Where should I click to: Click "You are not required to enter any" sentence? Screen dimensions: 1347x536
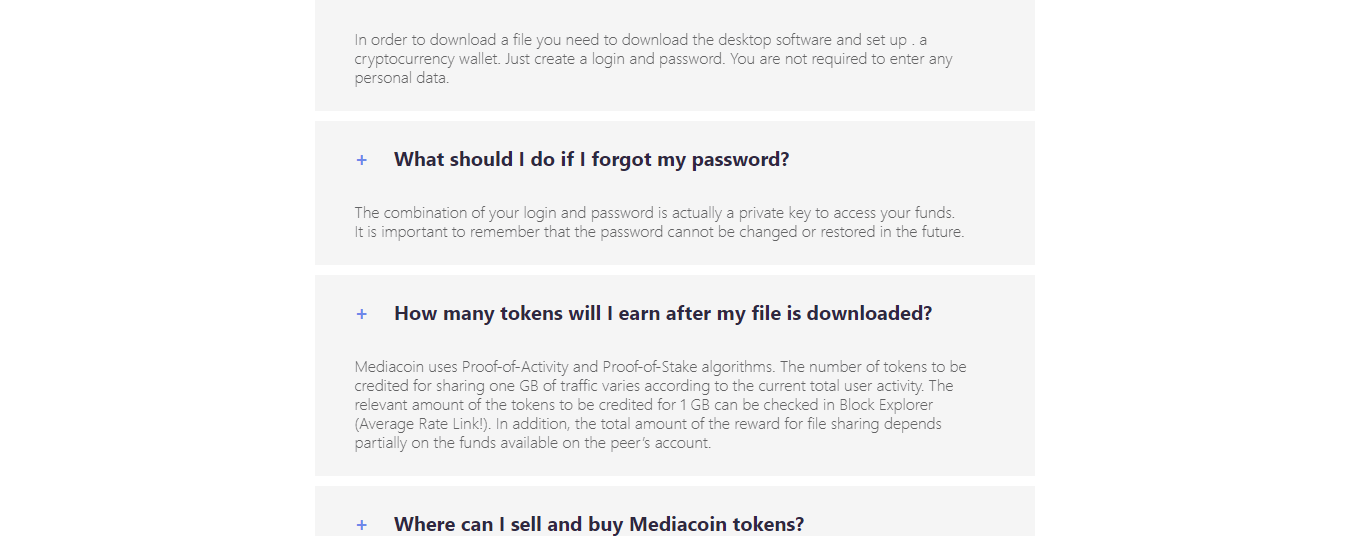click(x=841, y=59)
